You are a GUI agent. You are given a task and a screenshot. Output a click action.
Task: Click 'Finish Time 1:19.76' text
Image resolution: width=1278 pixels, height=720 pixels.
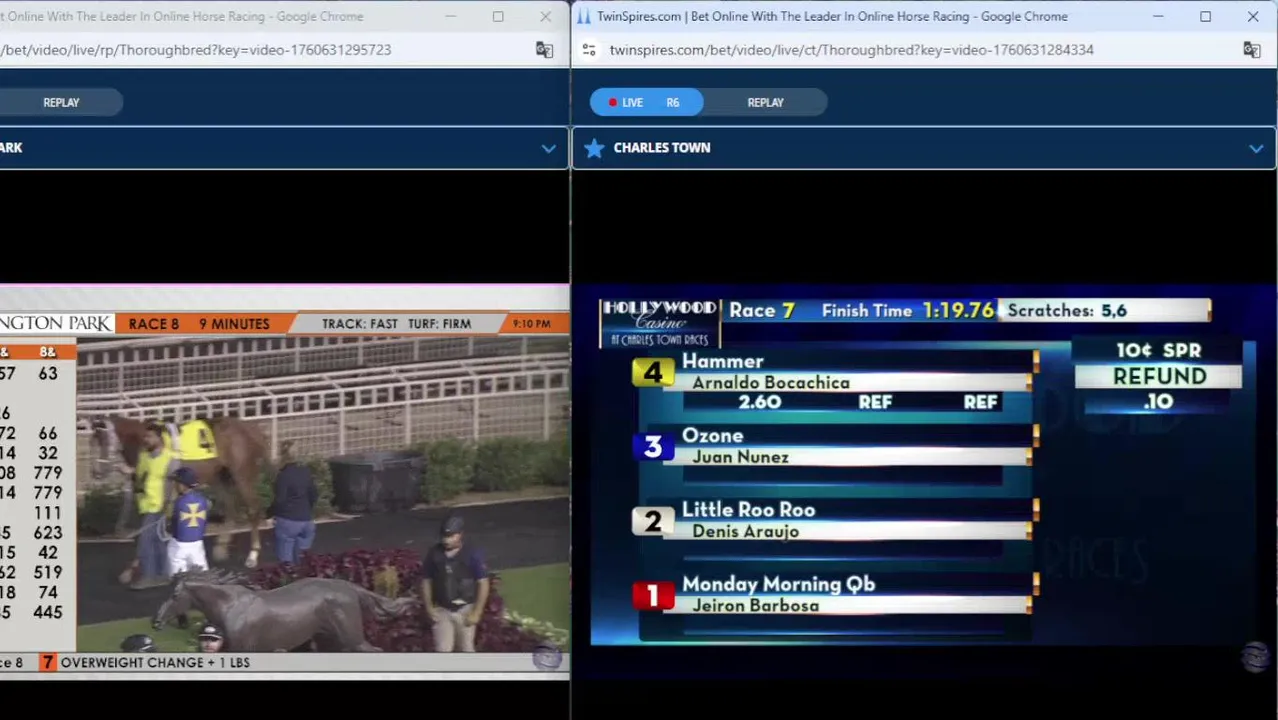tap(908, 311)
